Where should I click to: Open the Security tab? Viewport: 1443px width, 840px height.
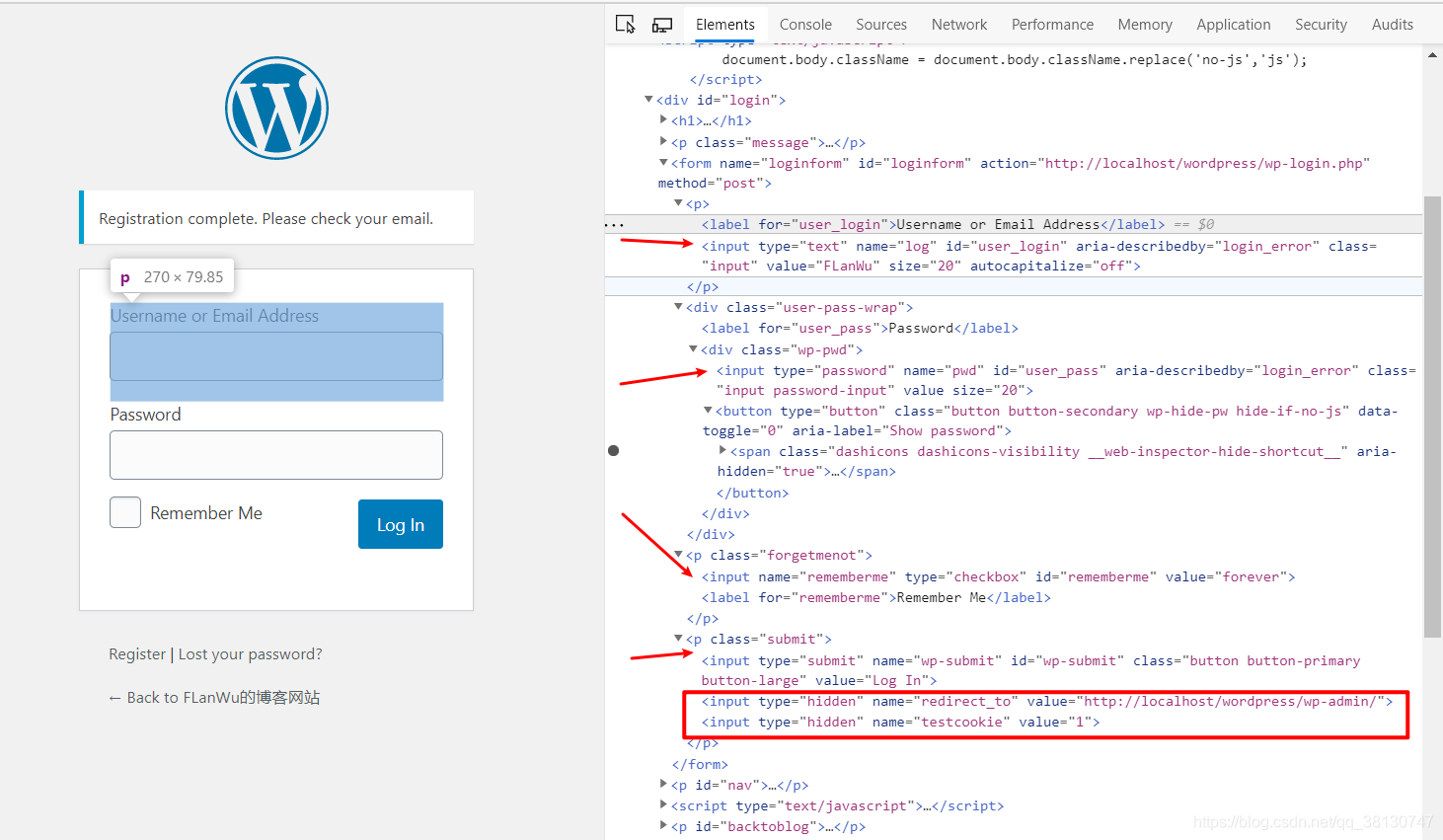pos(1321,25)
